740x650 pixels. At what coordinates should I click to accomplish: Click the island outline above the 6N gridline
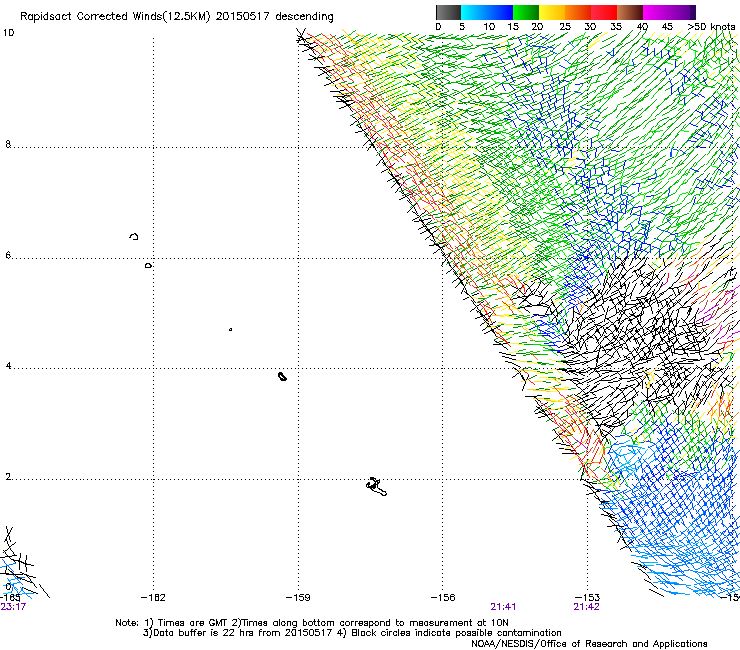click(134, 236)
